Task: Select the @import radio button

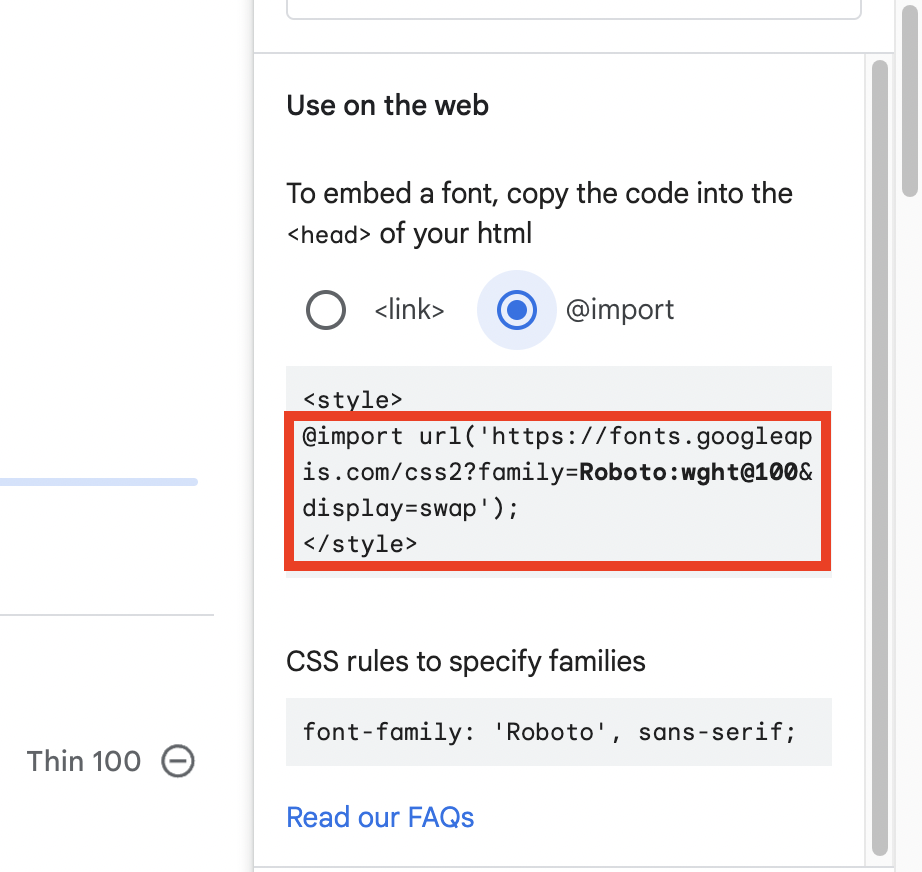Action: click(x=516, y=310)
